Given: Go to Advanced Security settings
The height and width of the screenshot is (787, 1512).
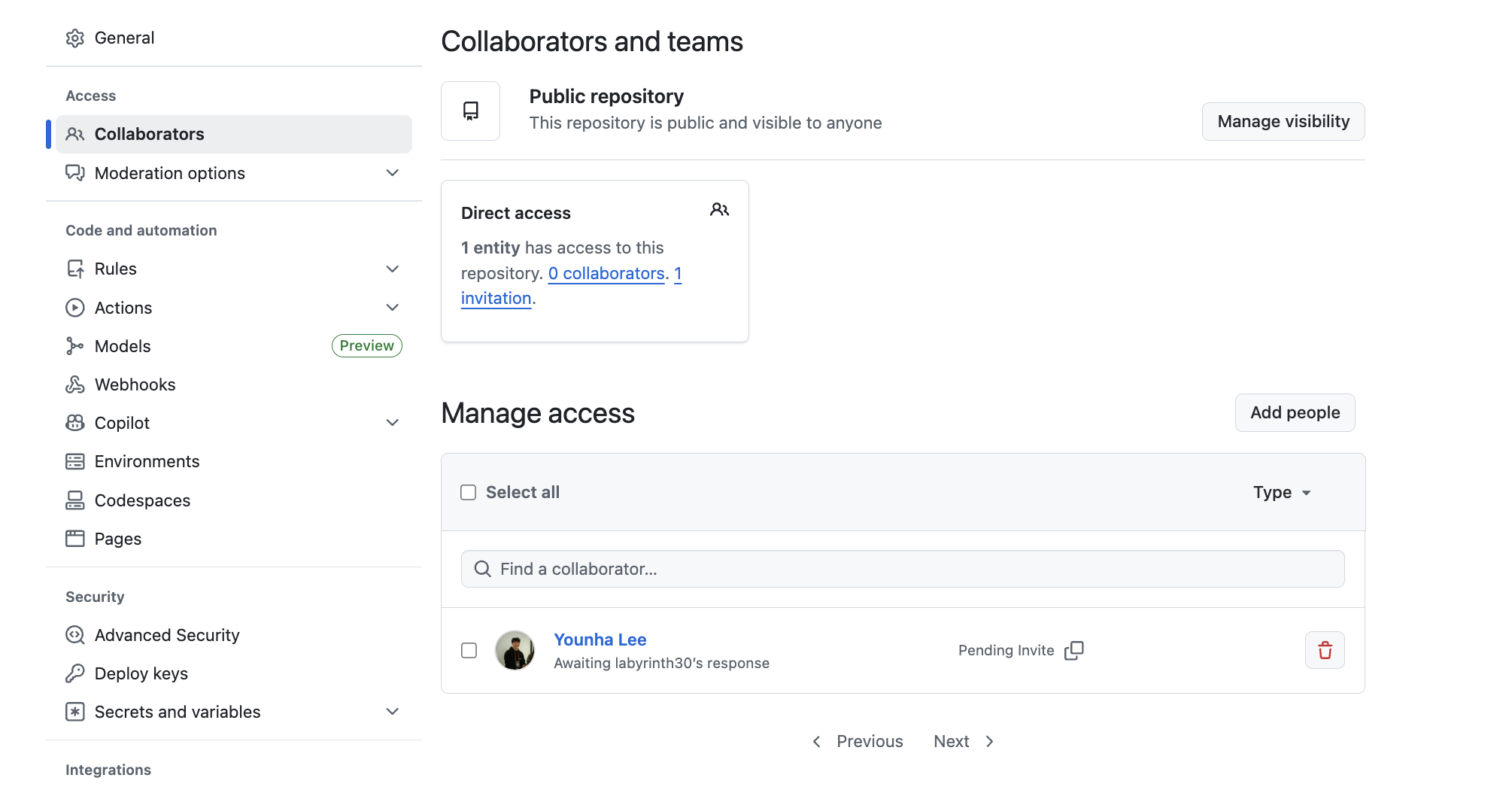Looking at the screenshot, I should (166, 635).
